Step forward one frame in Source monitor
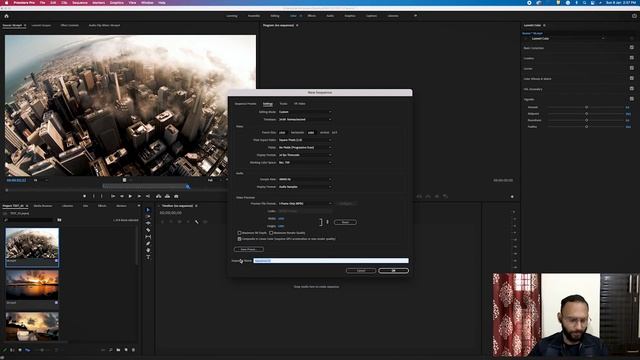The height and width of the screenshot is (360, 640). coord(139,196)
